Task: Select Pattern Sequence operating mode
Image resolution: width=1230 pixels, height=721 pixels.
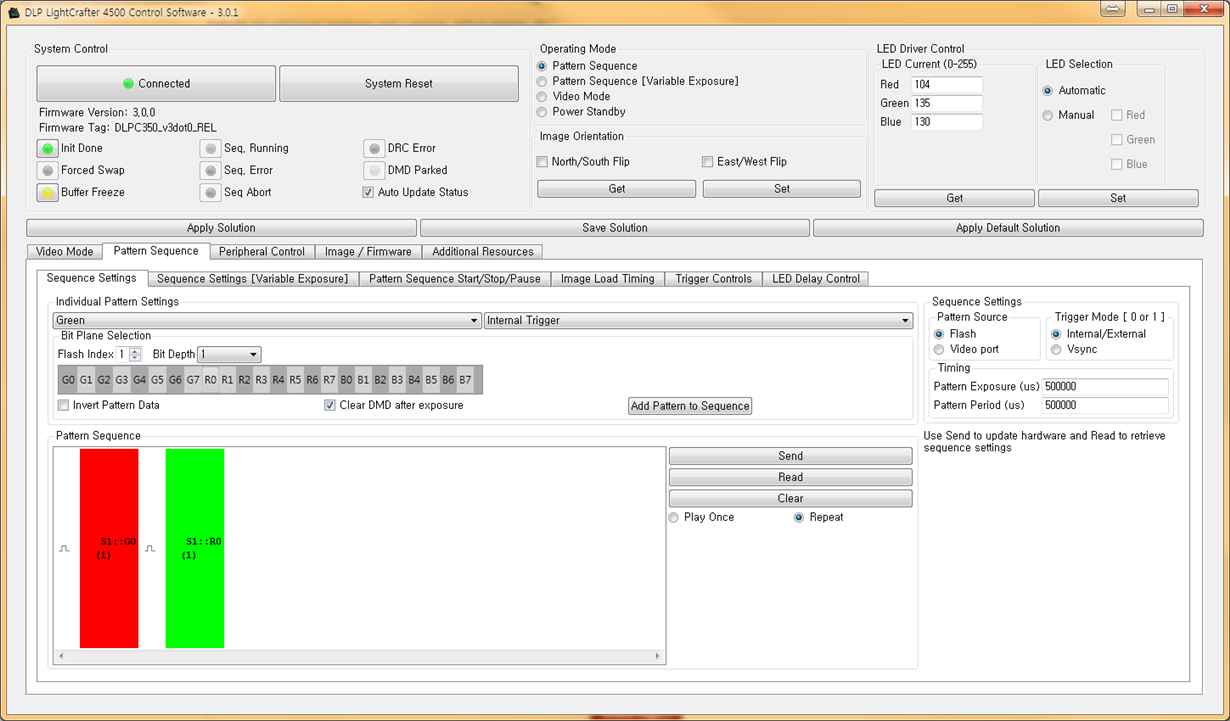Action: (x=542, y=66)
